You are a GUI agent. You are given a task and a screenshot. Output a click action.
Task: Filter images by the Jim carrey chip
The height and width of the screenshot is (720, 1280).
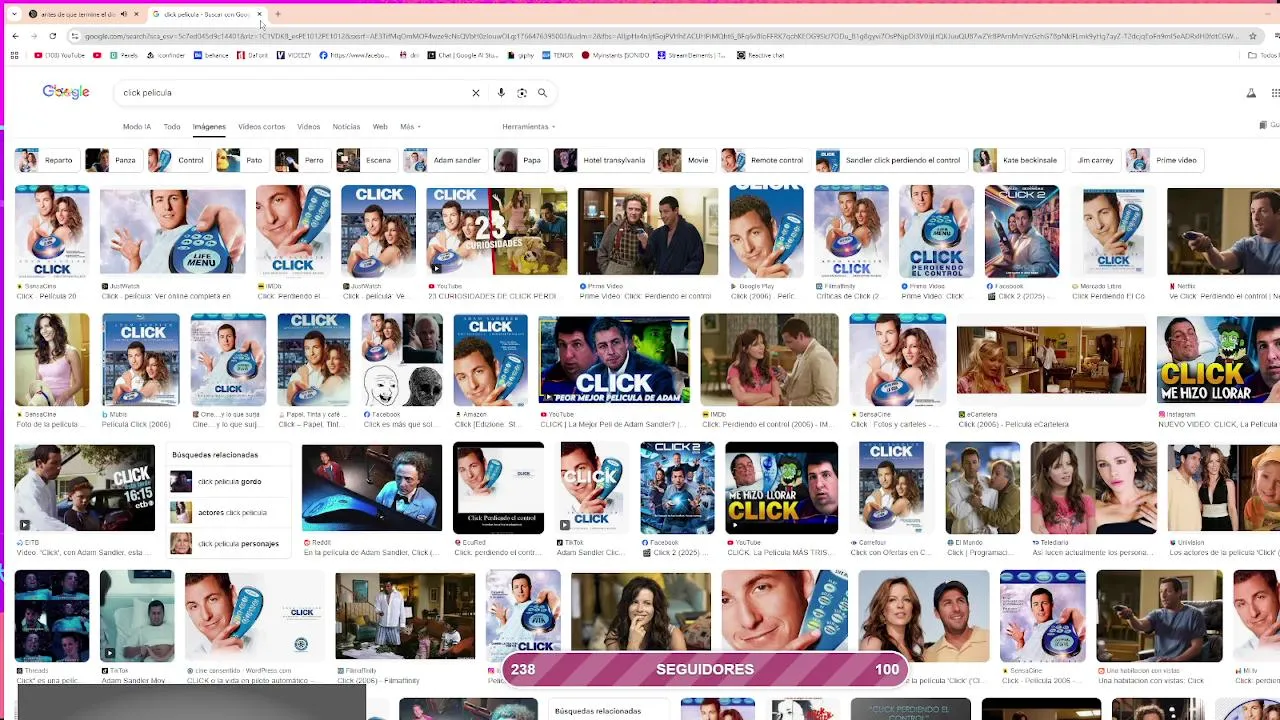1095,160
